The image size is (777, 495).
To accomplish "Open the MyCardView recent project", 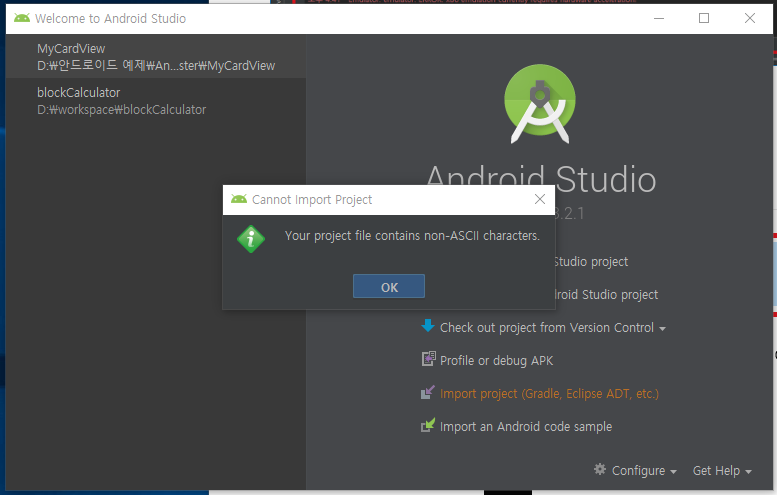I will [156, 56].
